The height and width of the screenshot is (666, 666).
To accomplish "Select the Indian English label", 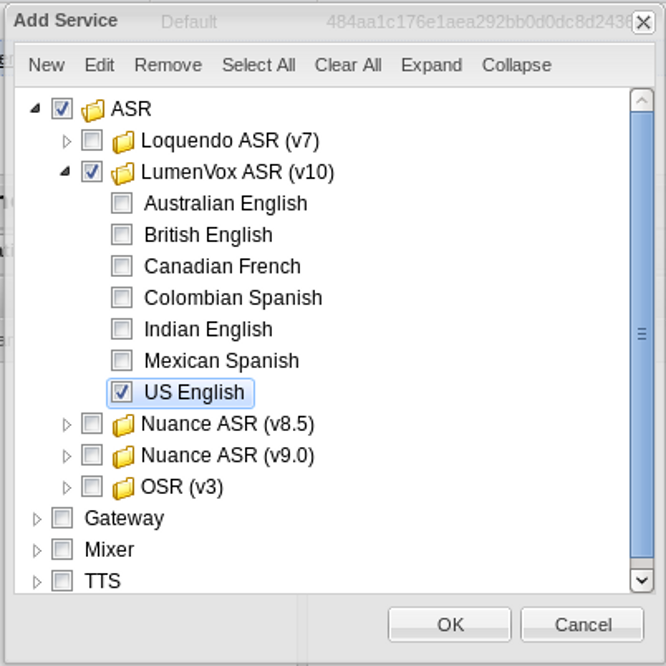I will [208, 330].
